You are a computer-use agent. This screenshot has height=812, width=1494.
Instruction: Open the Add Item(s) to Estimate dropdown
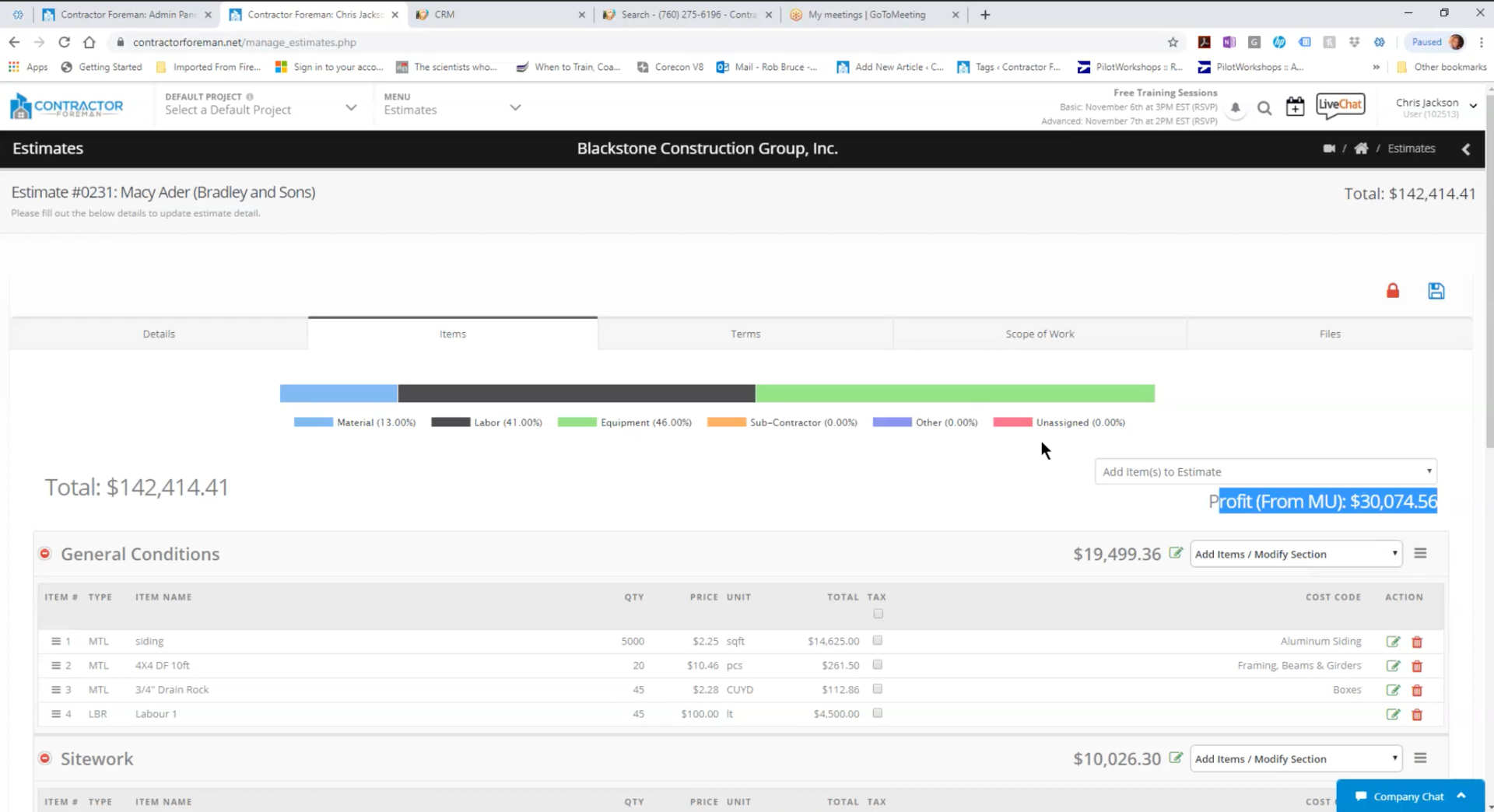tap(1265, 471)
